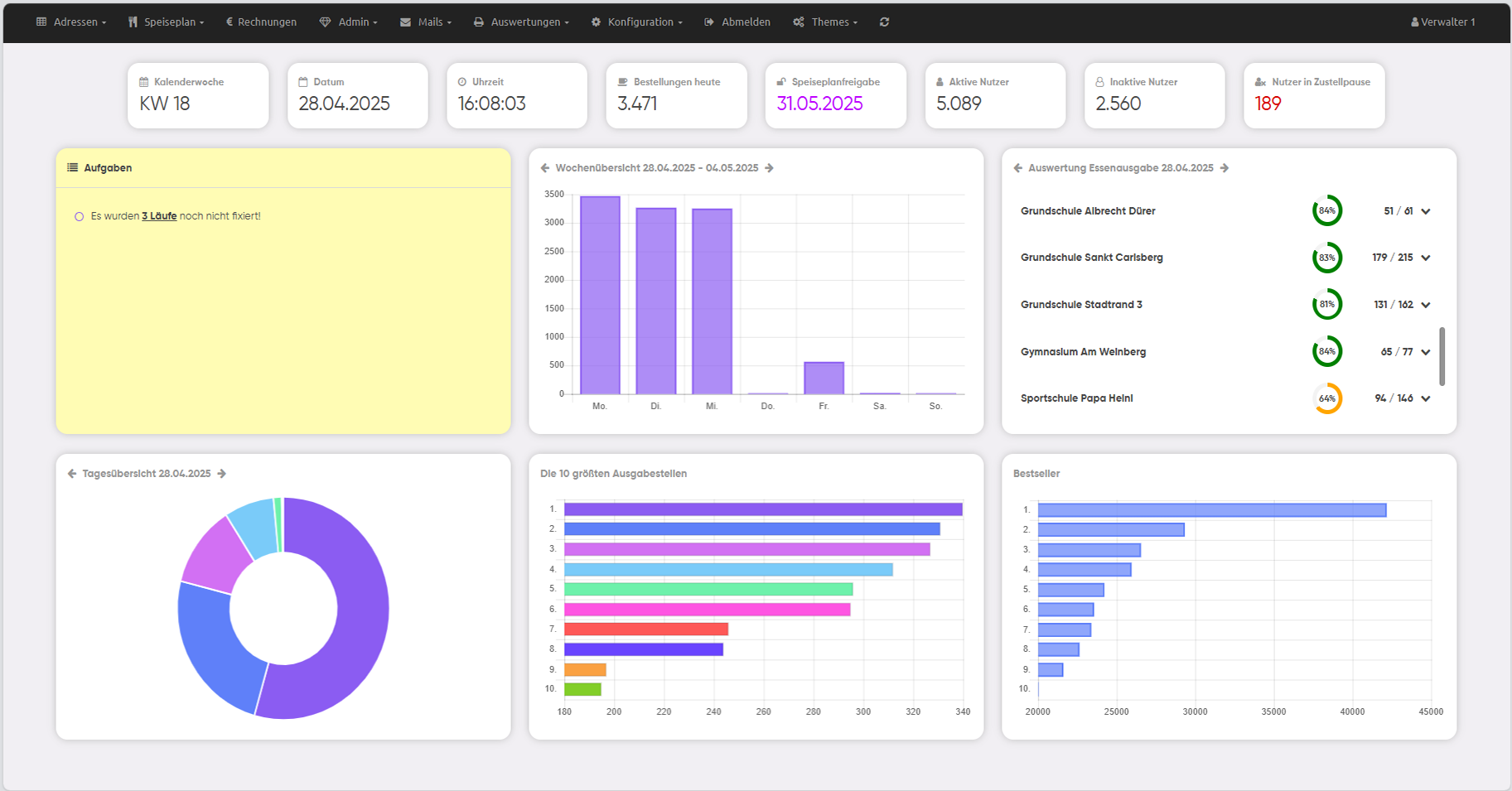This screenshot has width=1512, height=791.
Task: Open the Themes dropdown menu
Action: 826,22
